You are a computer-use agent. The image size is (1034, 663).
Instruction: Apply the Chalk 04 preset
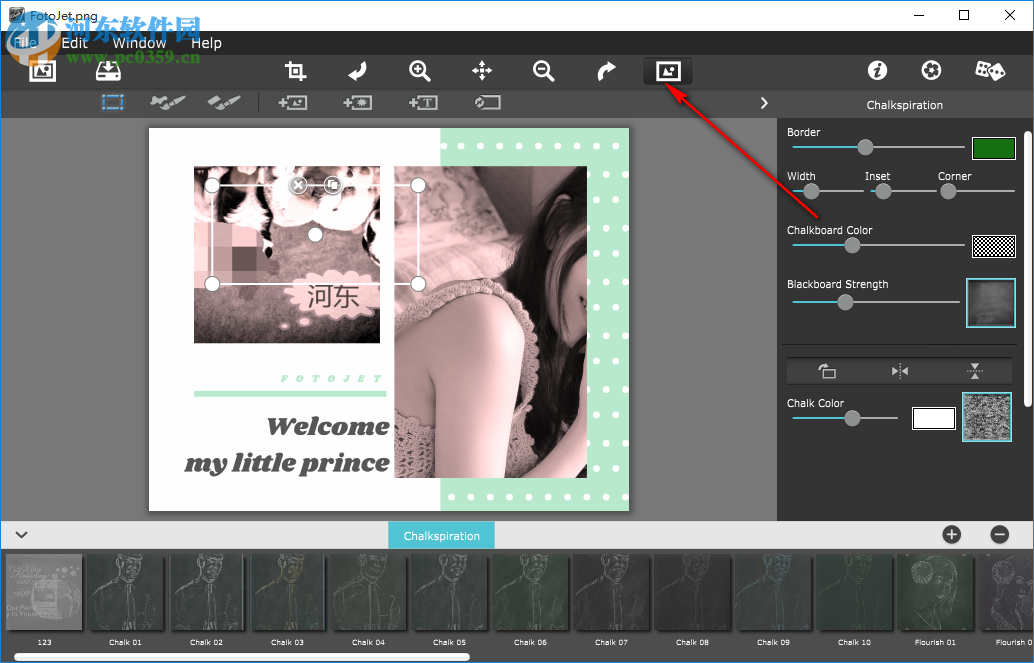368,592
